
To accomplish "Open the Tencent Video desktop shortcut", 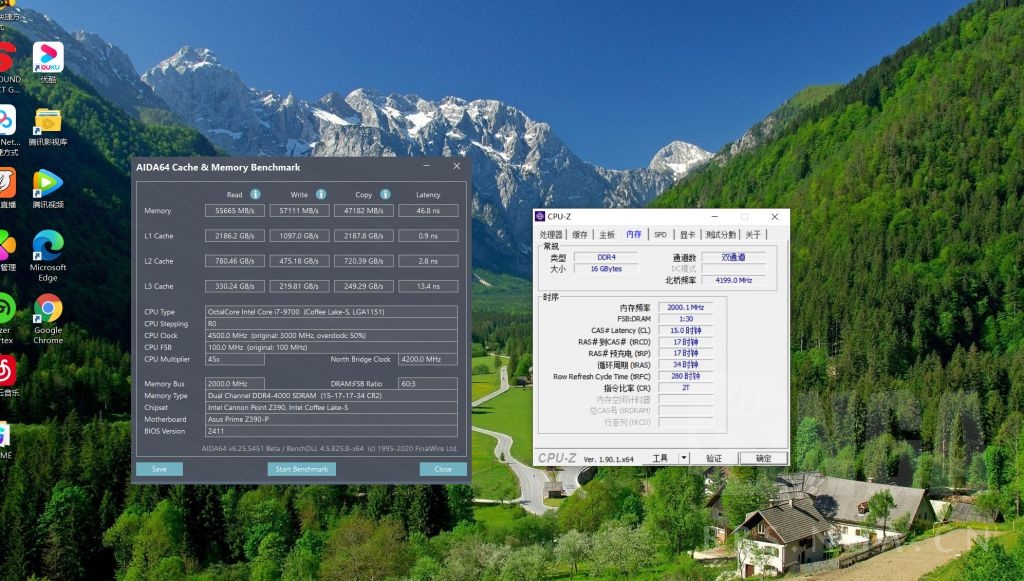I will (47, 183).
